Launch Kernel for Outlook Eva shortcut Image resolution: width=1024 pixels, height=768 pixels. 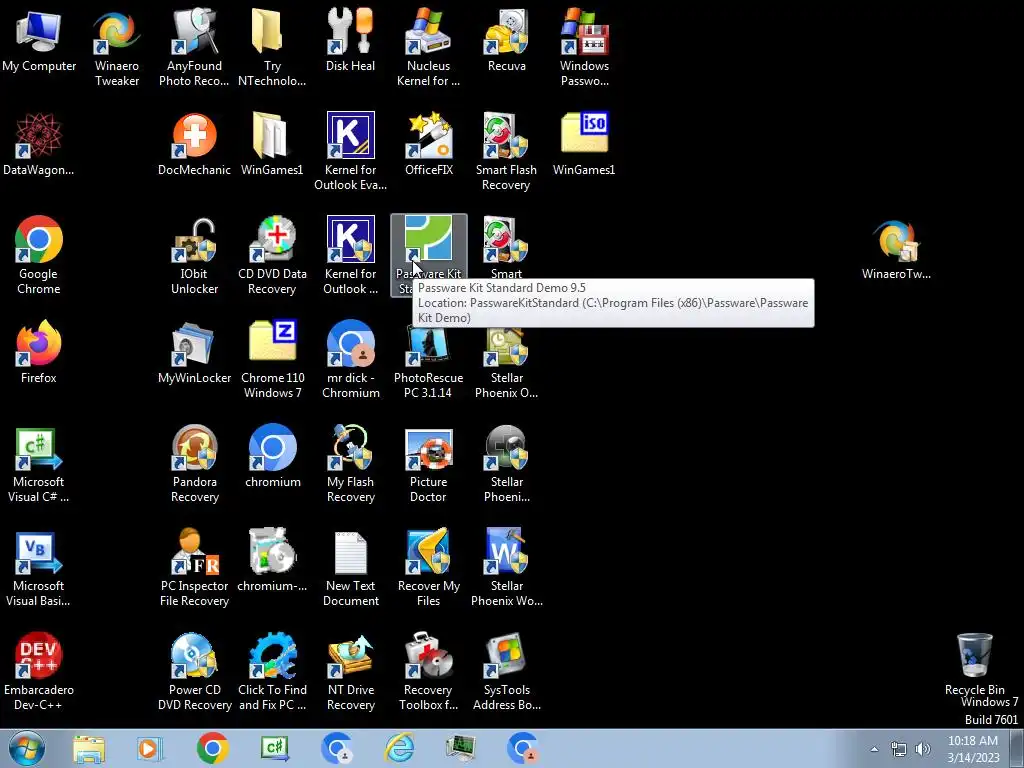tap(350, 152)
